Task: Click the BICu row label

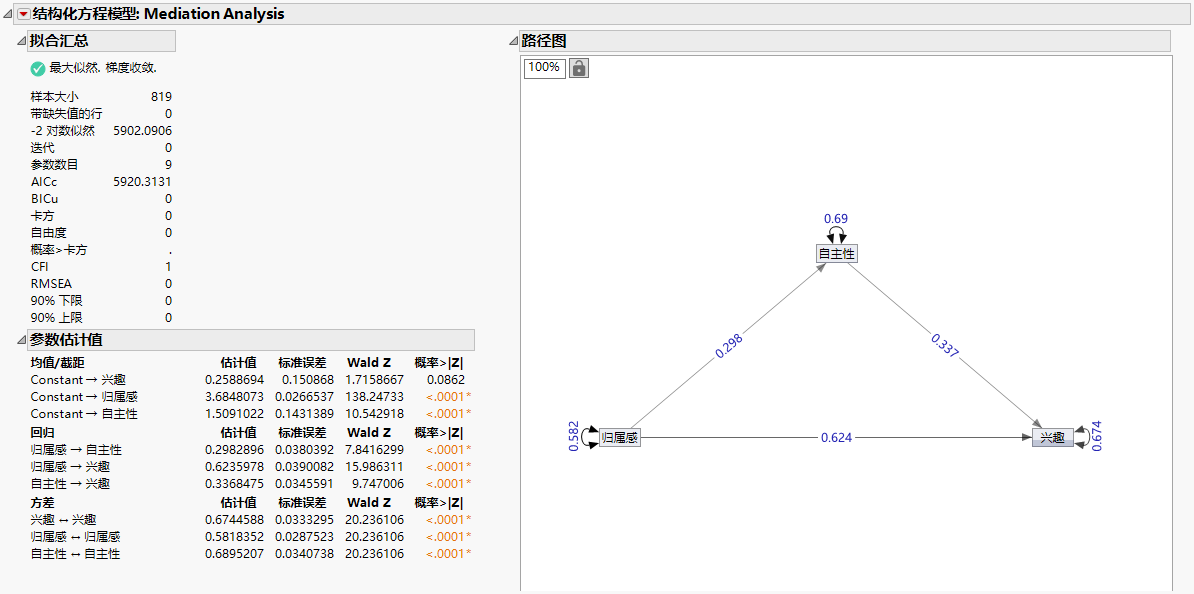Action: tap(44, 199)
